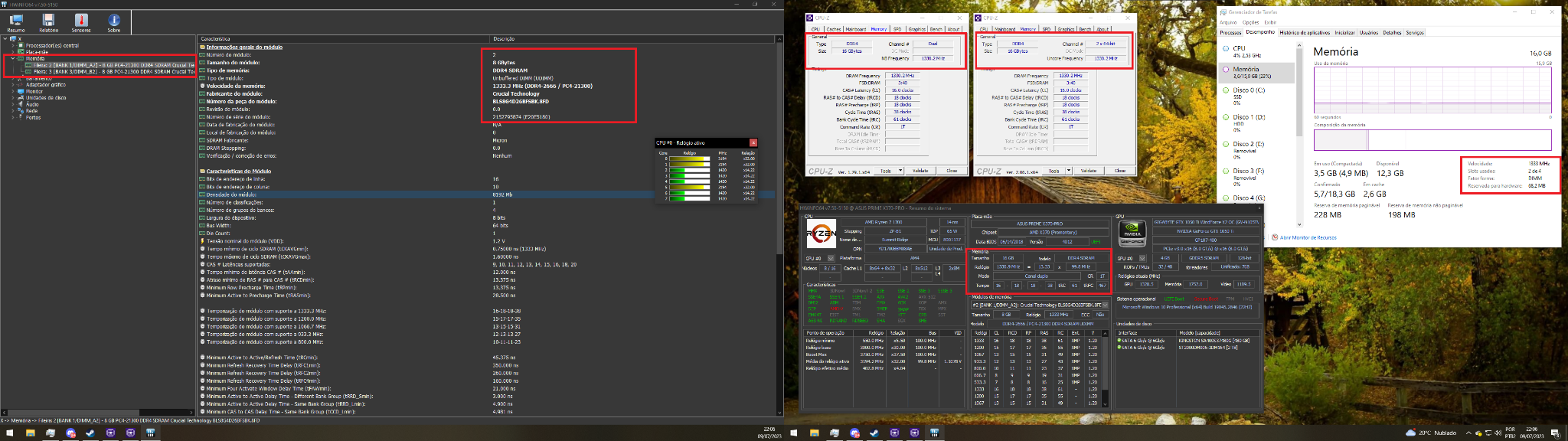Open the Resumo summary in HWiNFO toolbar
The image size is (1568, 441).
click(16, 22)
